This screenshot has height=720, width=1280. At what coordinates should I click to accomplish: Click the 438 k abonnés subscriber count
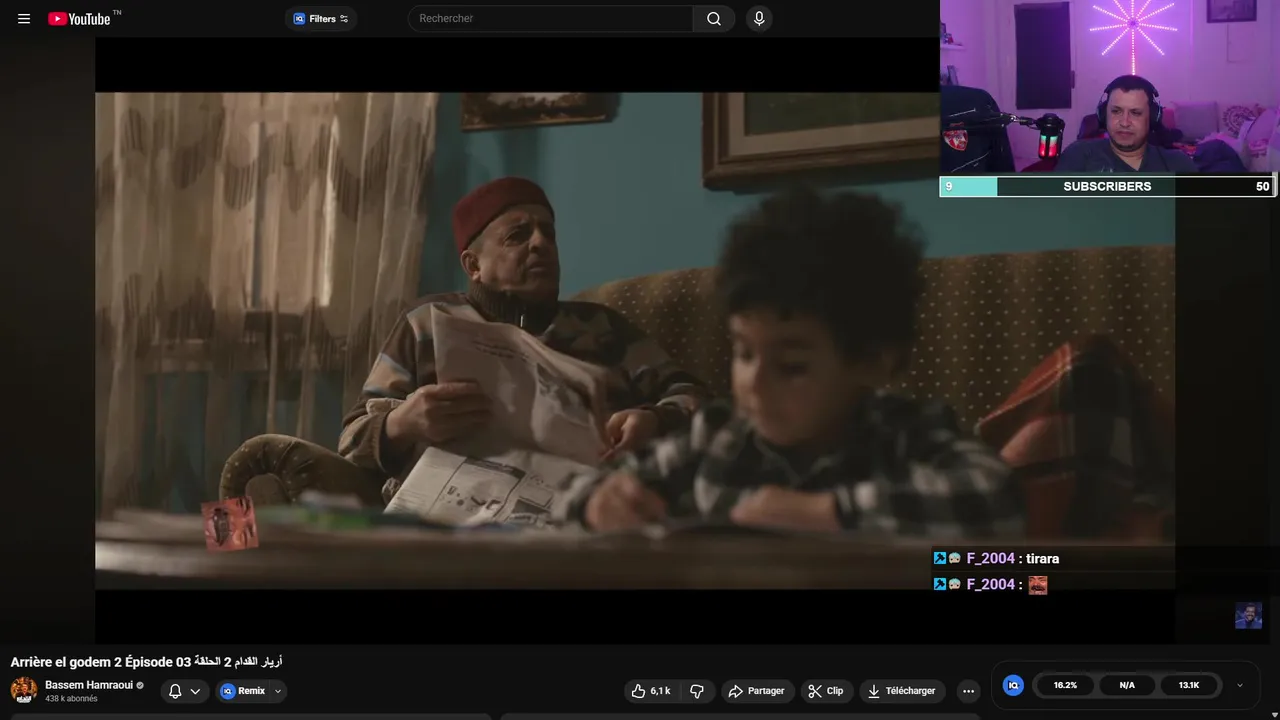(x=71, y=699)
